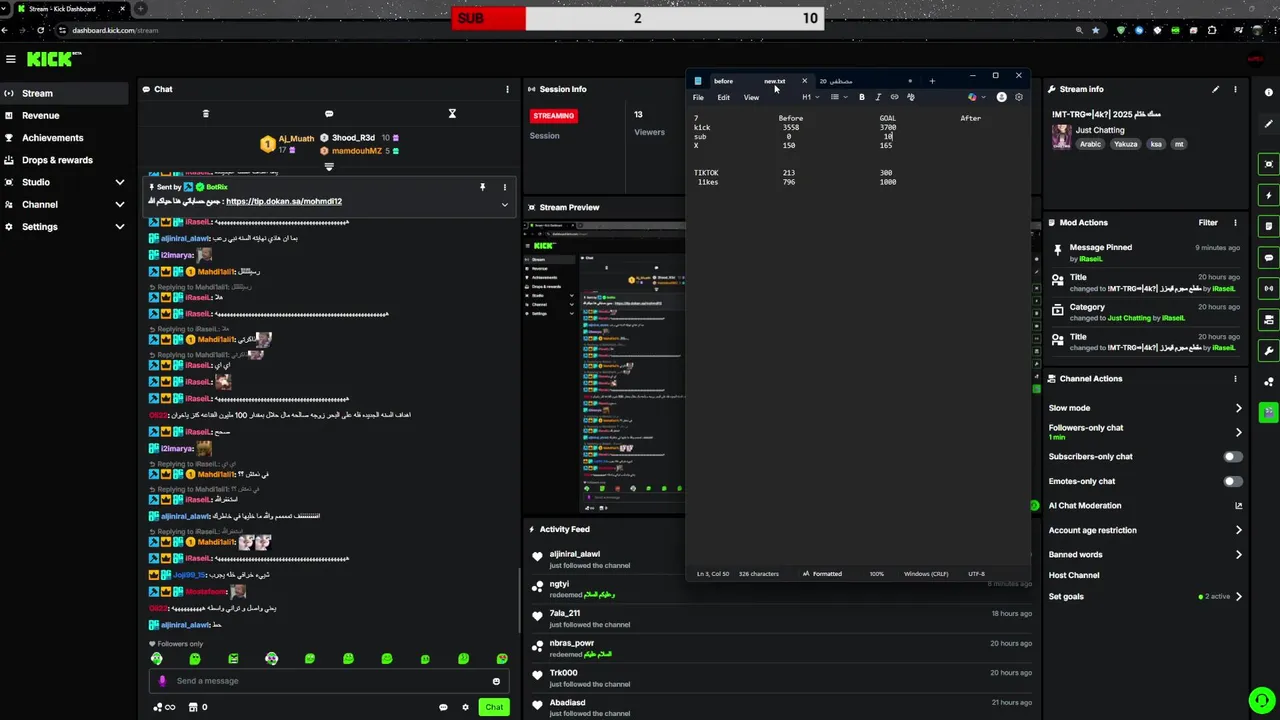
Task: Click the lightning bolt icon in right rail
Action: [x=1269, y=195]
